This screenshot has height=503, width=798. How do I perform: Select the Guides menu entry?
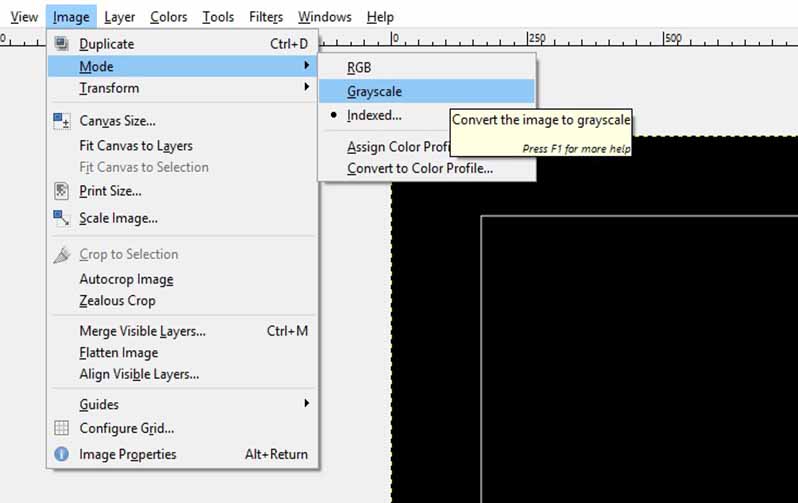[x=182, y=404]
